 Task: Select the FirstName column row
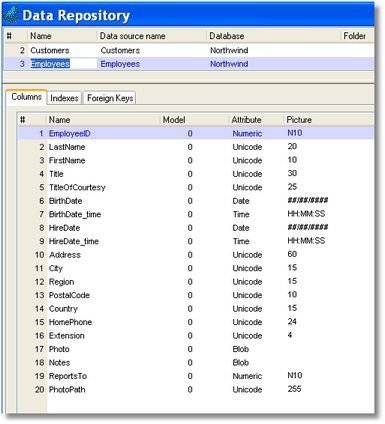click(196, 160)
